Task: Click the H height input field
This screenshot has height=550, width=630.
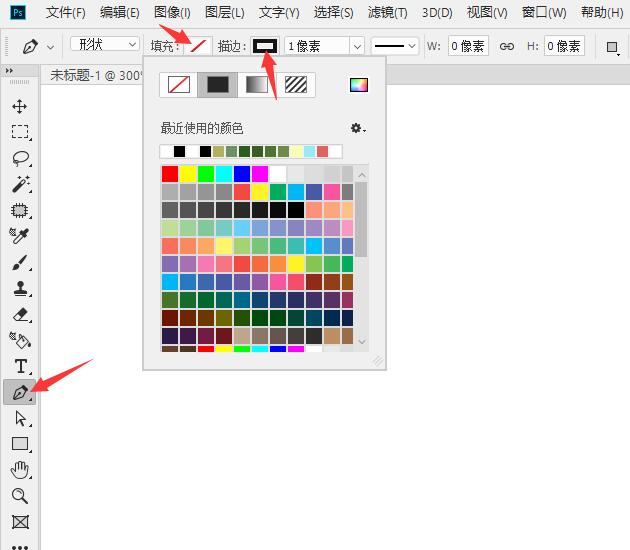Action: pyautogui.click(x=564, y=46)
